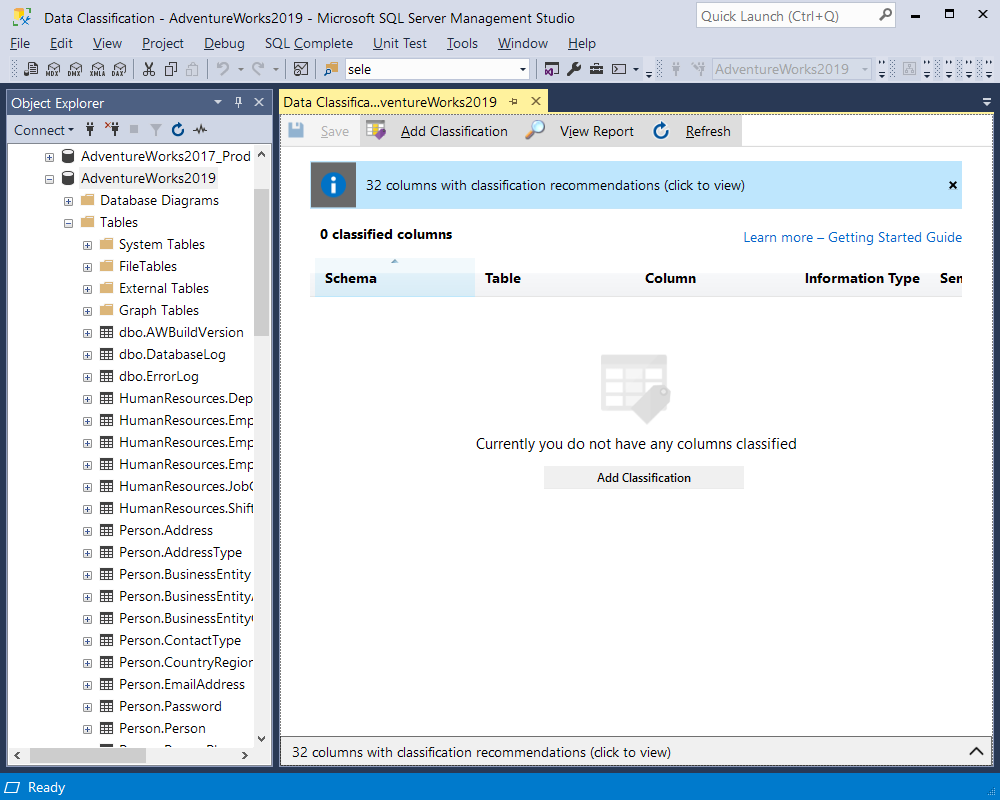Refresh the Object Explorer tree
The image size is (1000, 800).
tap(178, 130)
